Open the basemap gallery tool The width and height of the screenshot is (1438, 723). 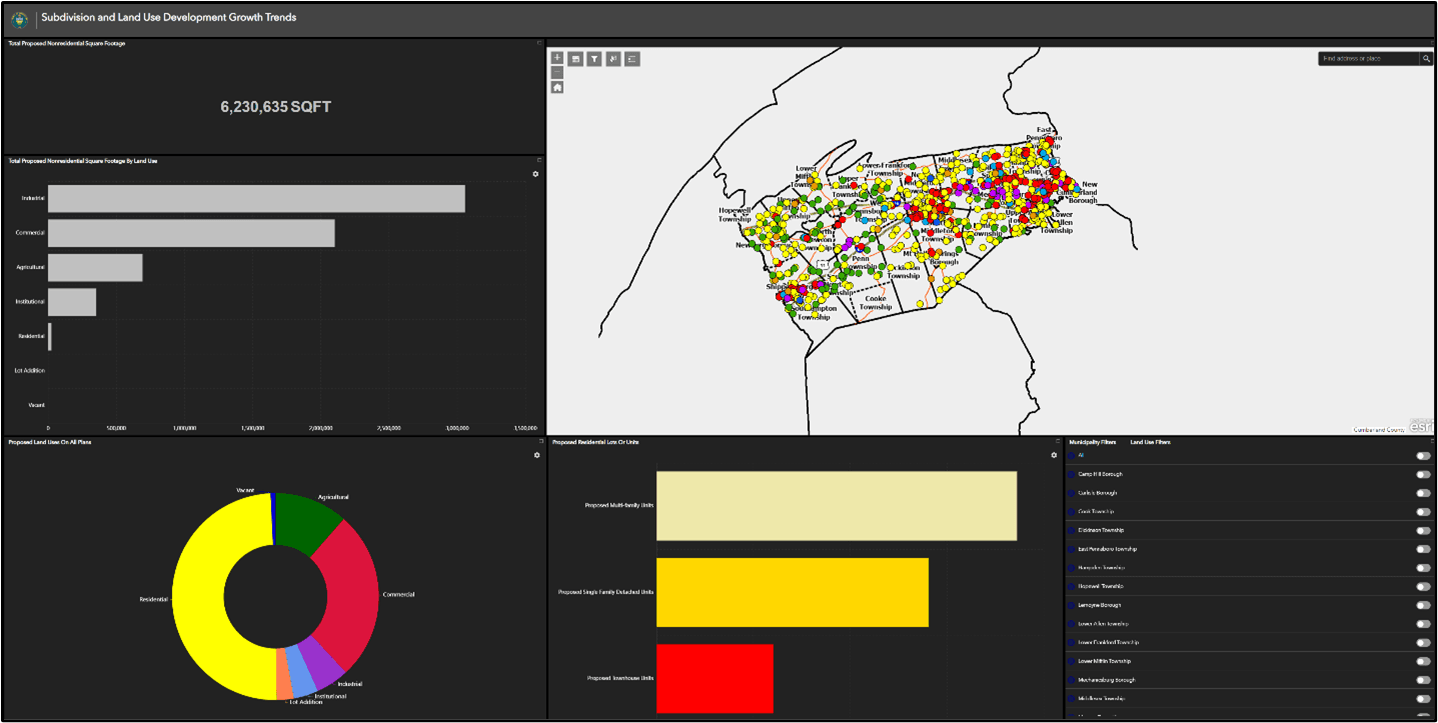(x=576, y=59)
